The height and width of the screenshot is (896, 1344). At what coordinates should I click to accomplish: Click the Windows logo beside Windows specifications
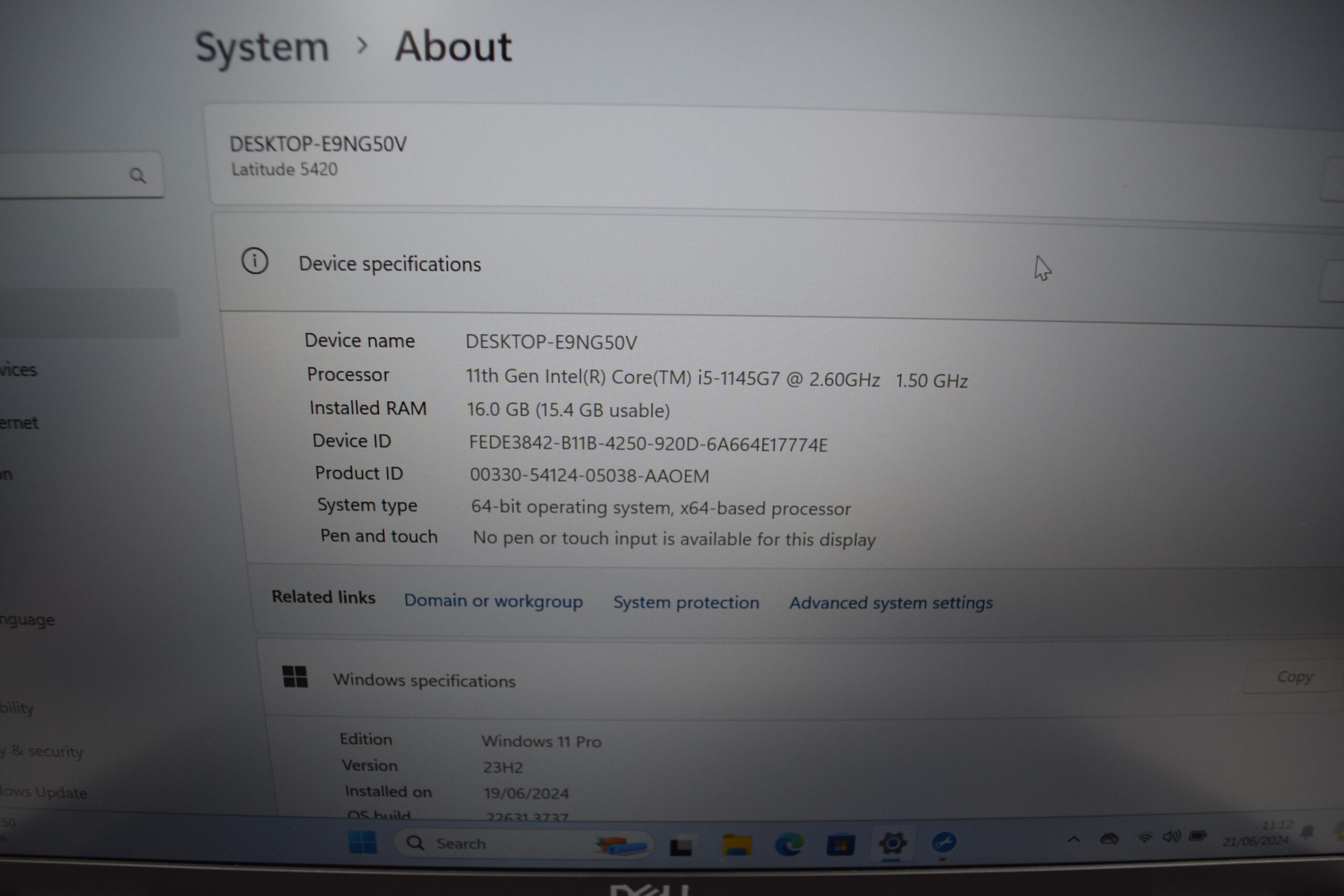[295, 677]
